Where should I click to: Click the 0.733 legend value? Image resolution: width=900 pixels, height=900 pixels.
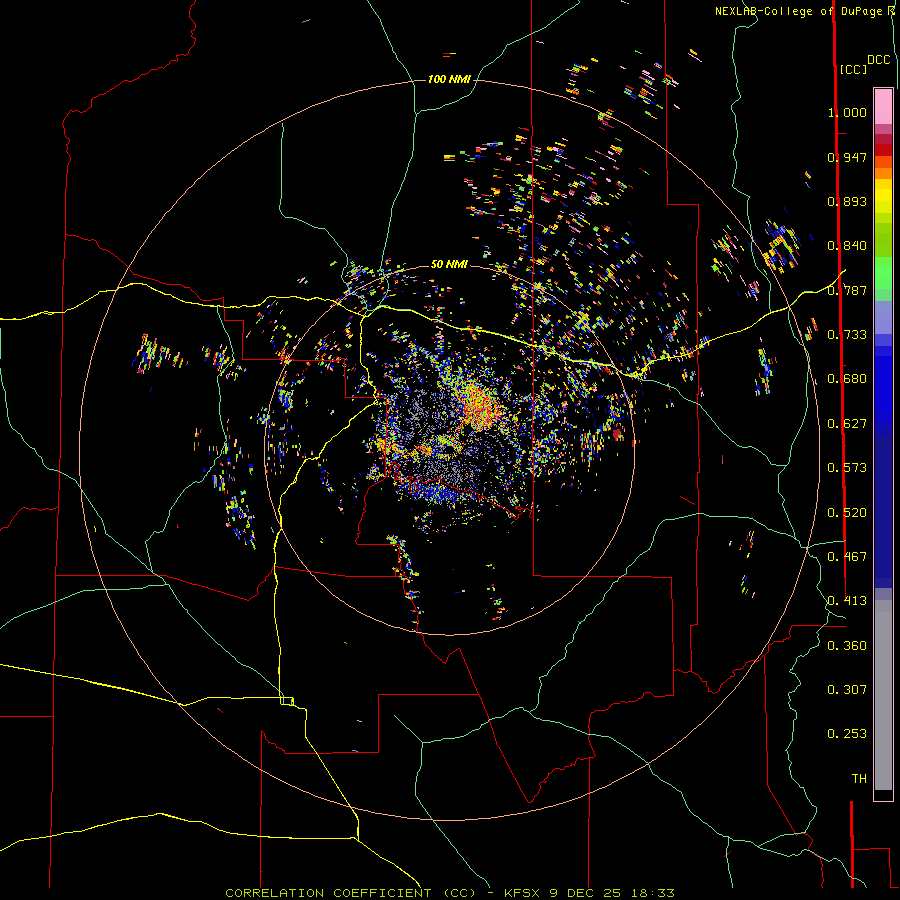coord(847,335)
